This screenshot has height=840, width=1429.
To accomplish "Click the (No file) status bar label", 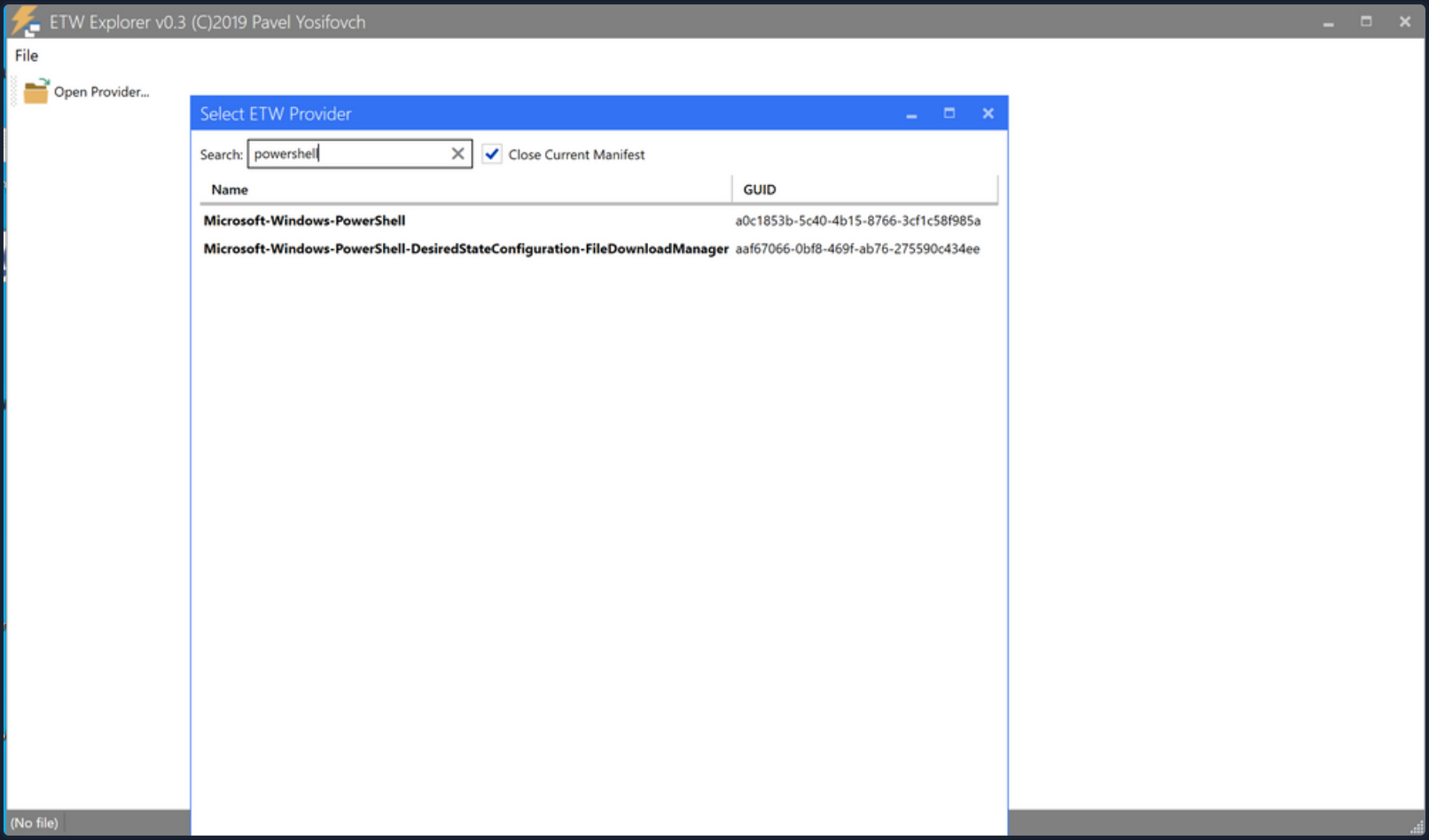I will point(34,823).
